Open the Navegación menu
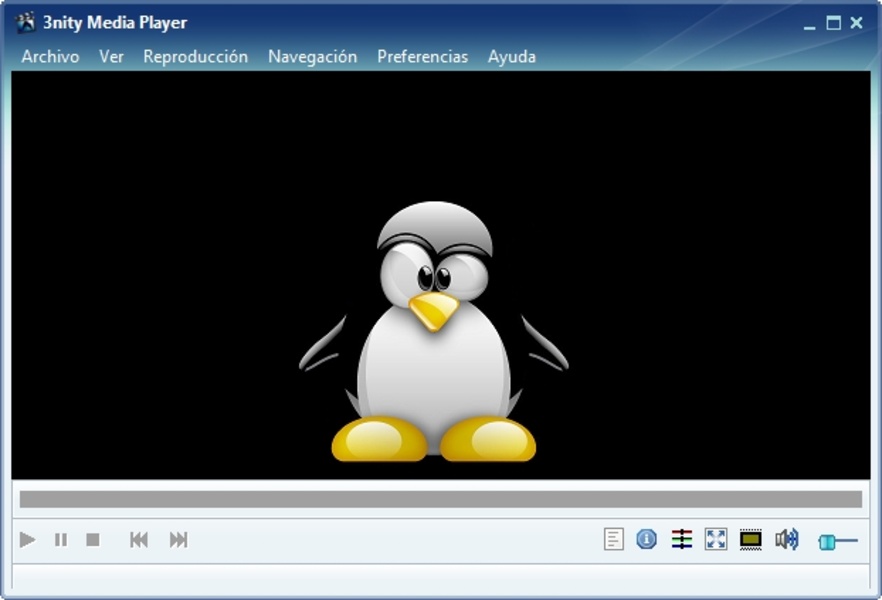This screenshot has width=882, height=600. point(313,57)
